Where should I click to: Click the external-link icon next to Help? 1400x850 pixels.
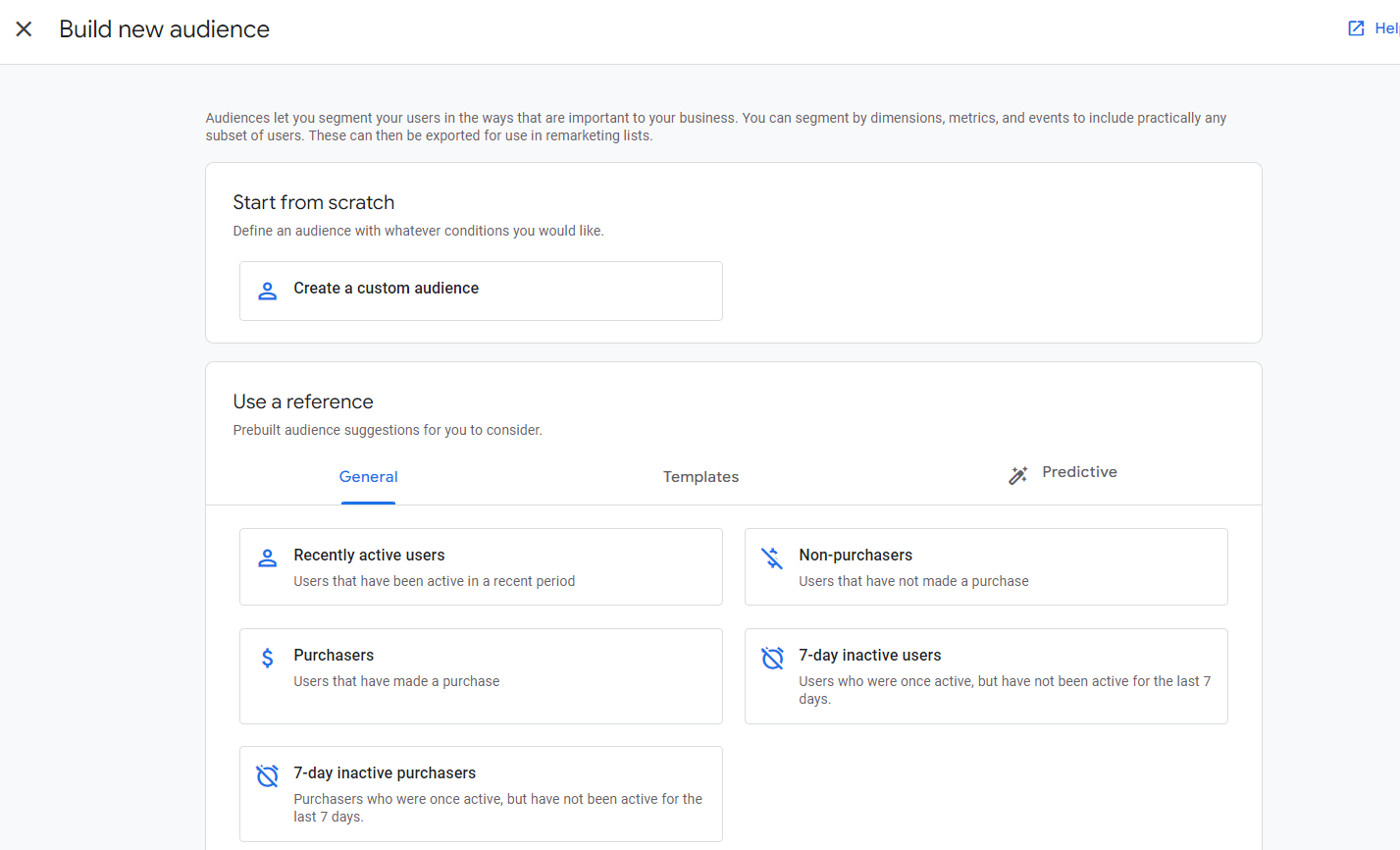(x=1357, y=27)
